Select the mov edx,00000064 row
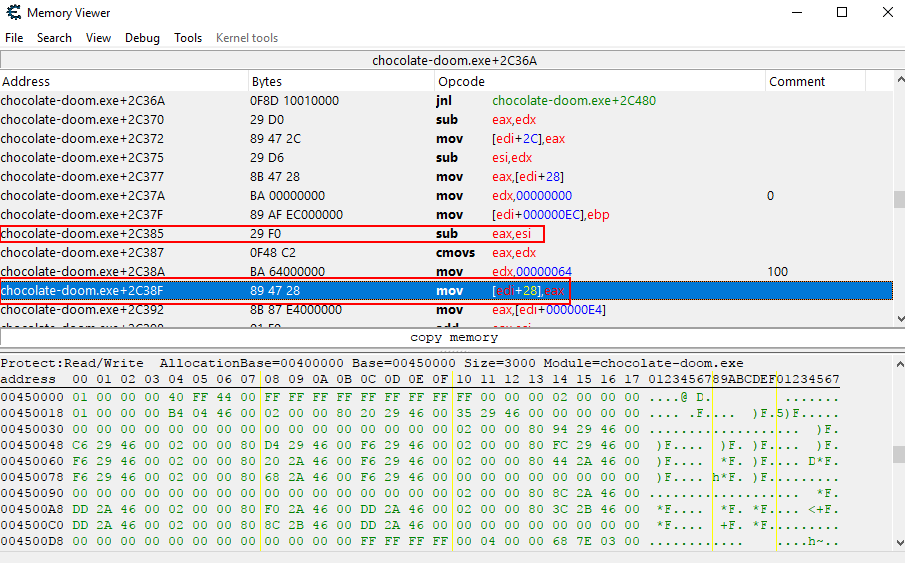905x563 pixels. click(x=300, y=272)
